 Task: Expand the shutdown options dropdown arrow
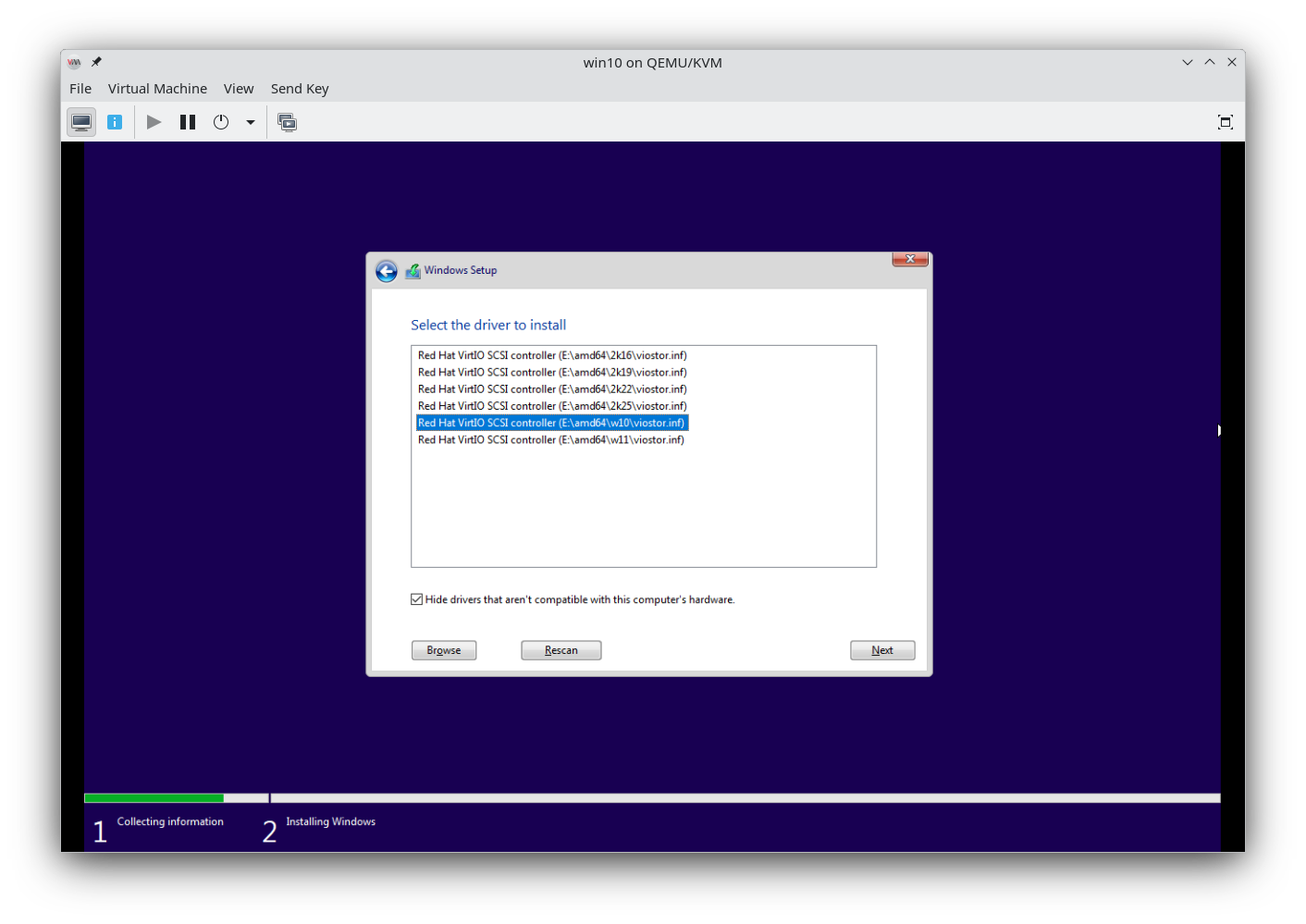point(251,122)
